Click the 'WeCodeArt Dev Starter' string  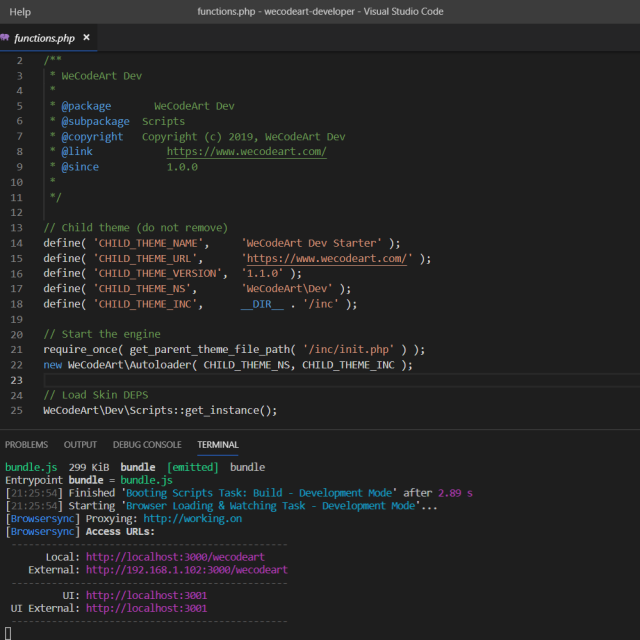pos(311,243)
